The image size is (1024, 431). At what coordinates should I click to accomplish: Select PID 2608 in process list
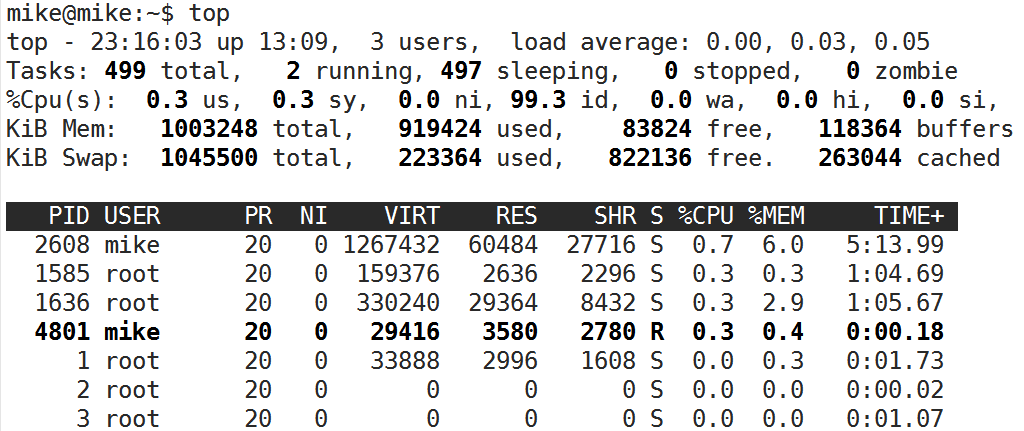[62, 245]
